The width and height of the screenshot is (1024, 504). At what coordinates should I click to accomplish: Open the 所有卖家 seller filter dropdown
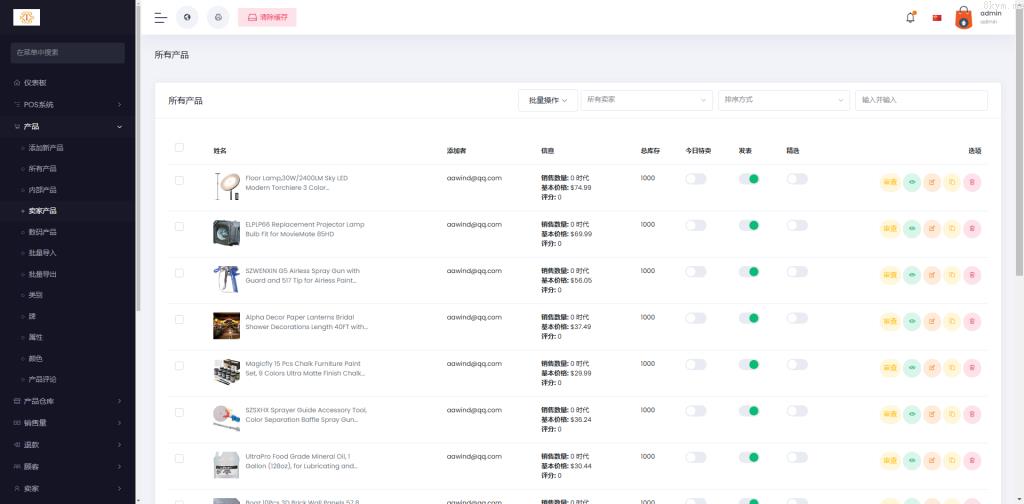[646, 100]
